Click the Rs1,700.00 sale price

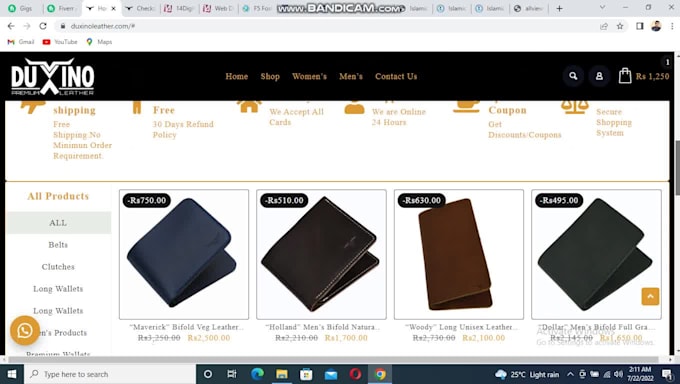tap(346, 338)
